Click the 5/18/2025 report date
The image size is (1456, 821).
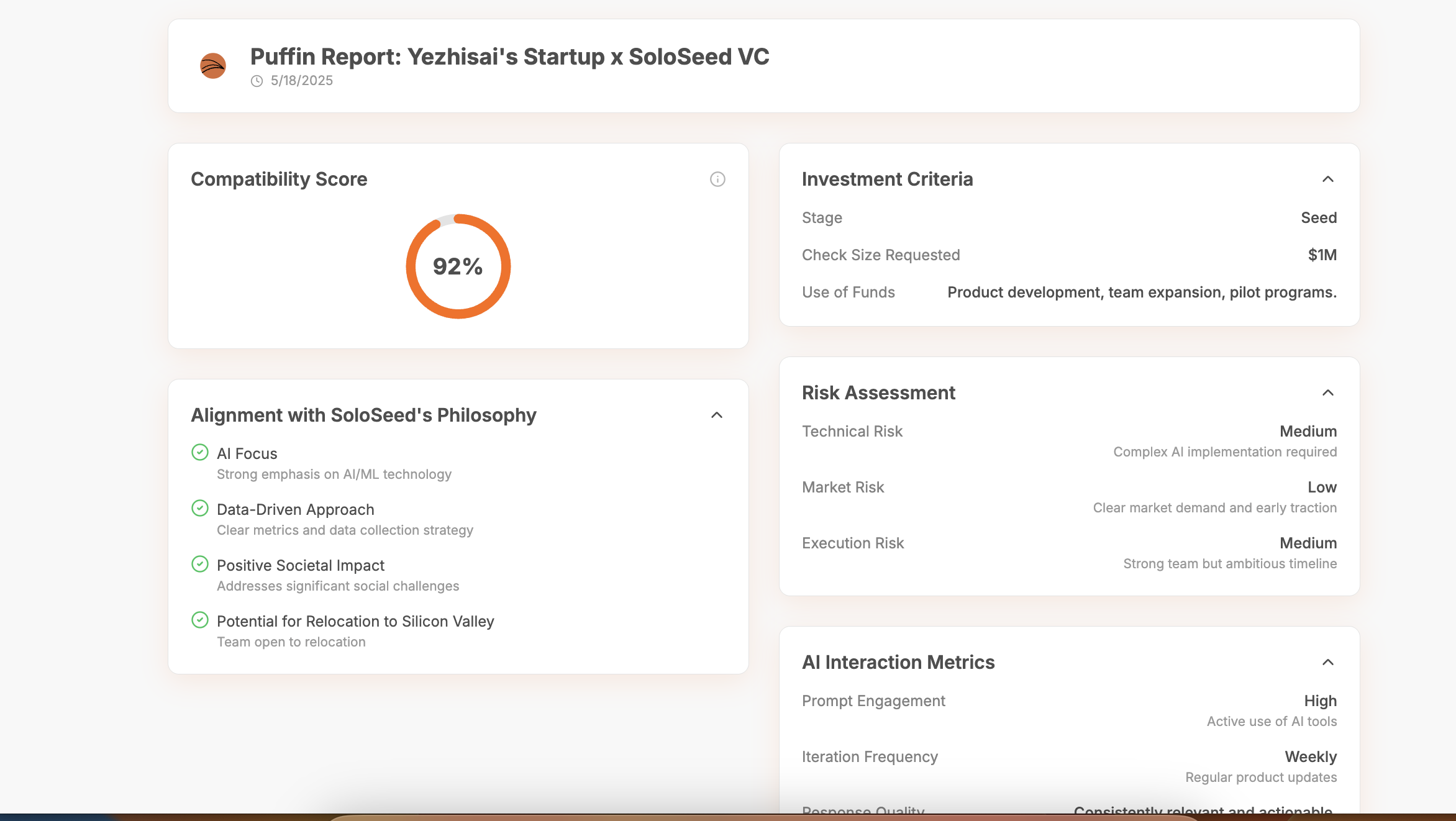click(302, 81)
